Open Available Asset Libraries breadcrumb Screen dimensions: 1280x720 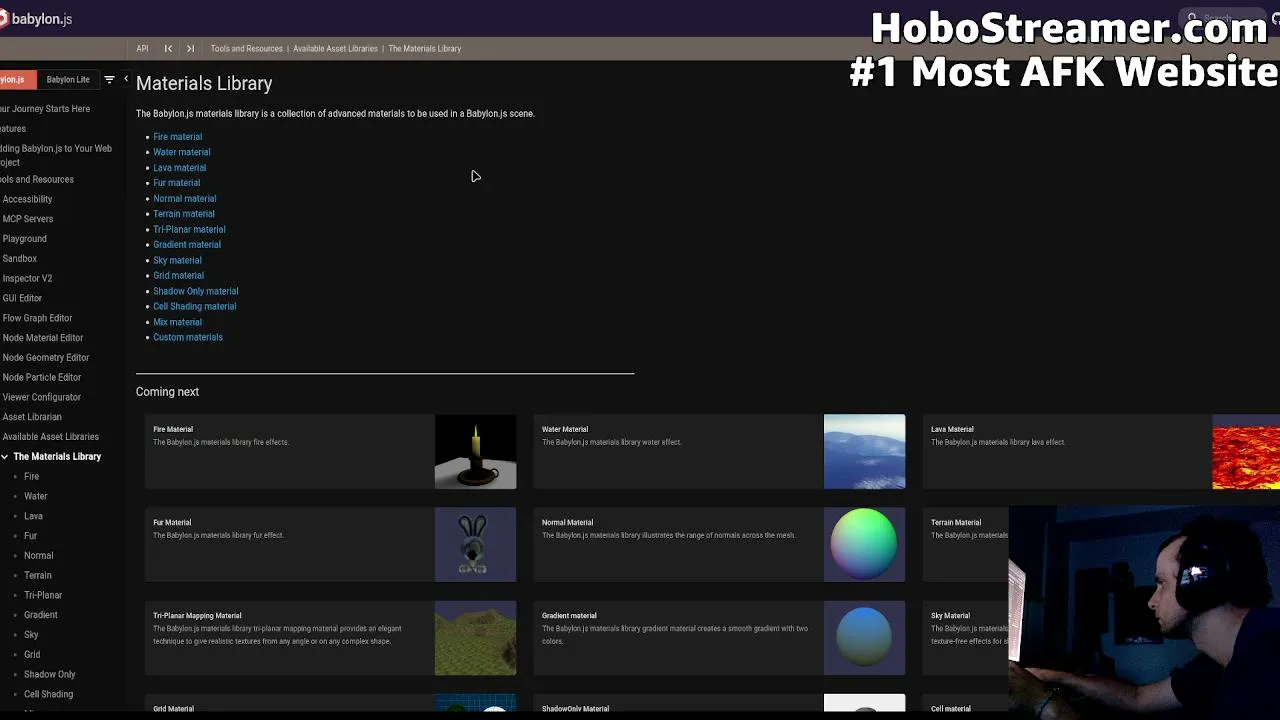pyautogui.click(x=335, y=49)
